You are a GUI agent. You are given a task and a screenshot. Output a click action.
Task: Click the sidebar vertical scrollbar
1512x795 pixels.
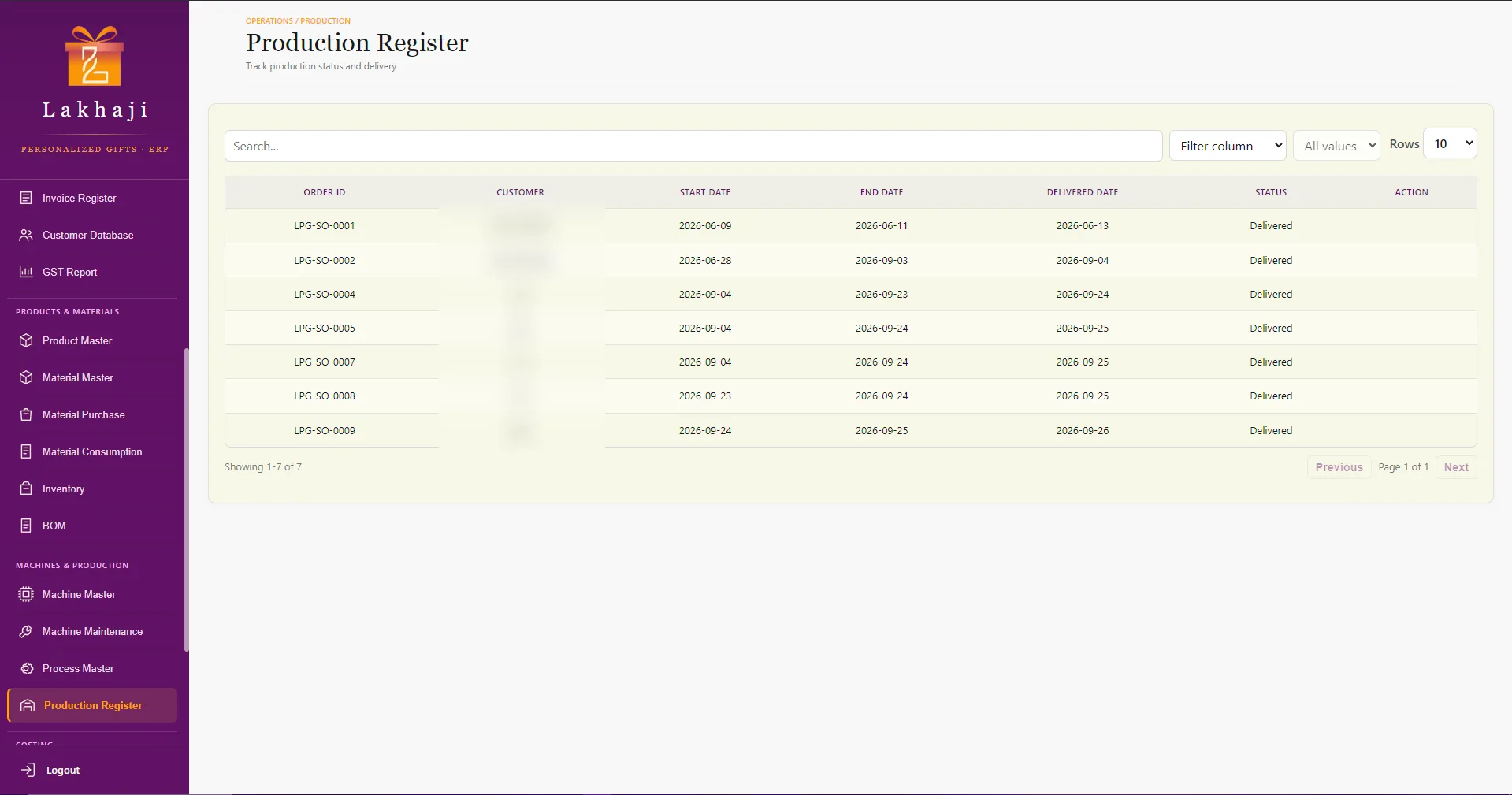coord(187,500)
